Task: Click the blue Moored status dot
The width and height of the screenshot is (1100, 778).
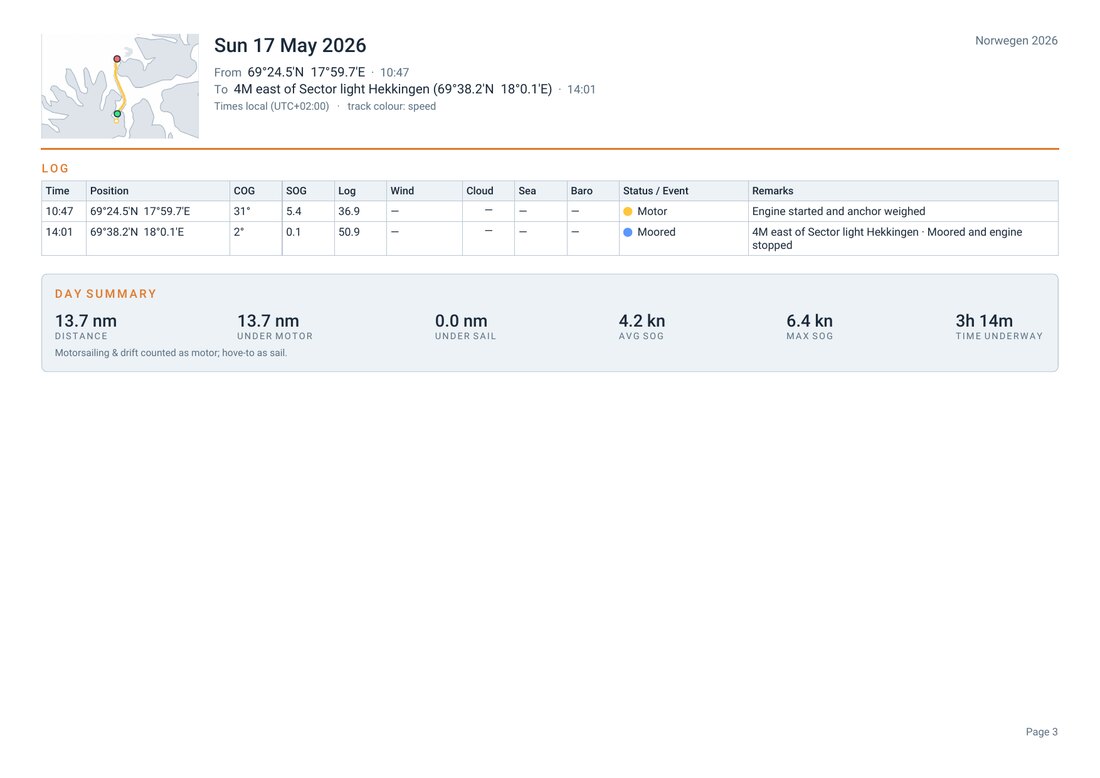Action: click(628, 232)
